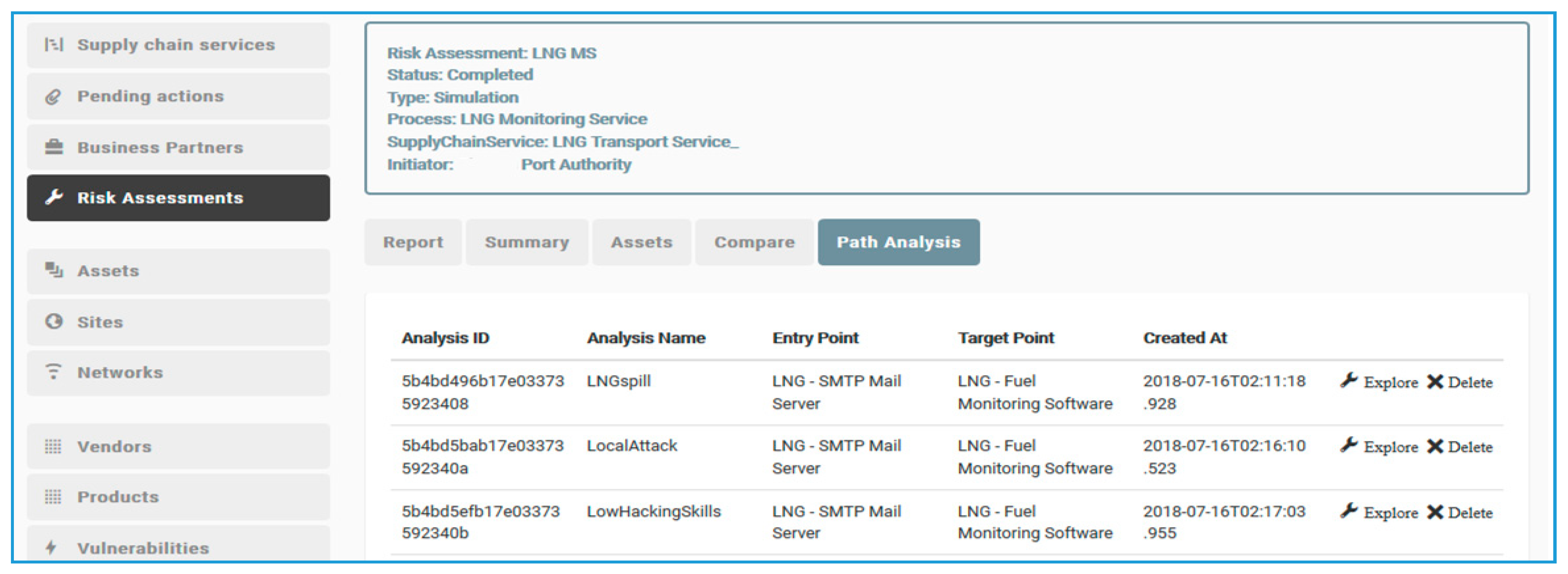Switch to the Report tab
Screen dimensions: 1568x574
[413, 242]
